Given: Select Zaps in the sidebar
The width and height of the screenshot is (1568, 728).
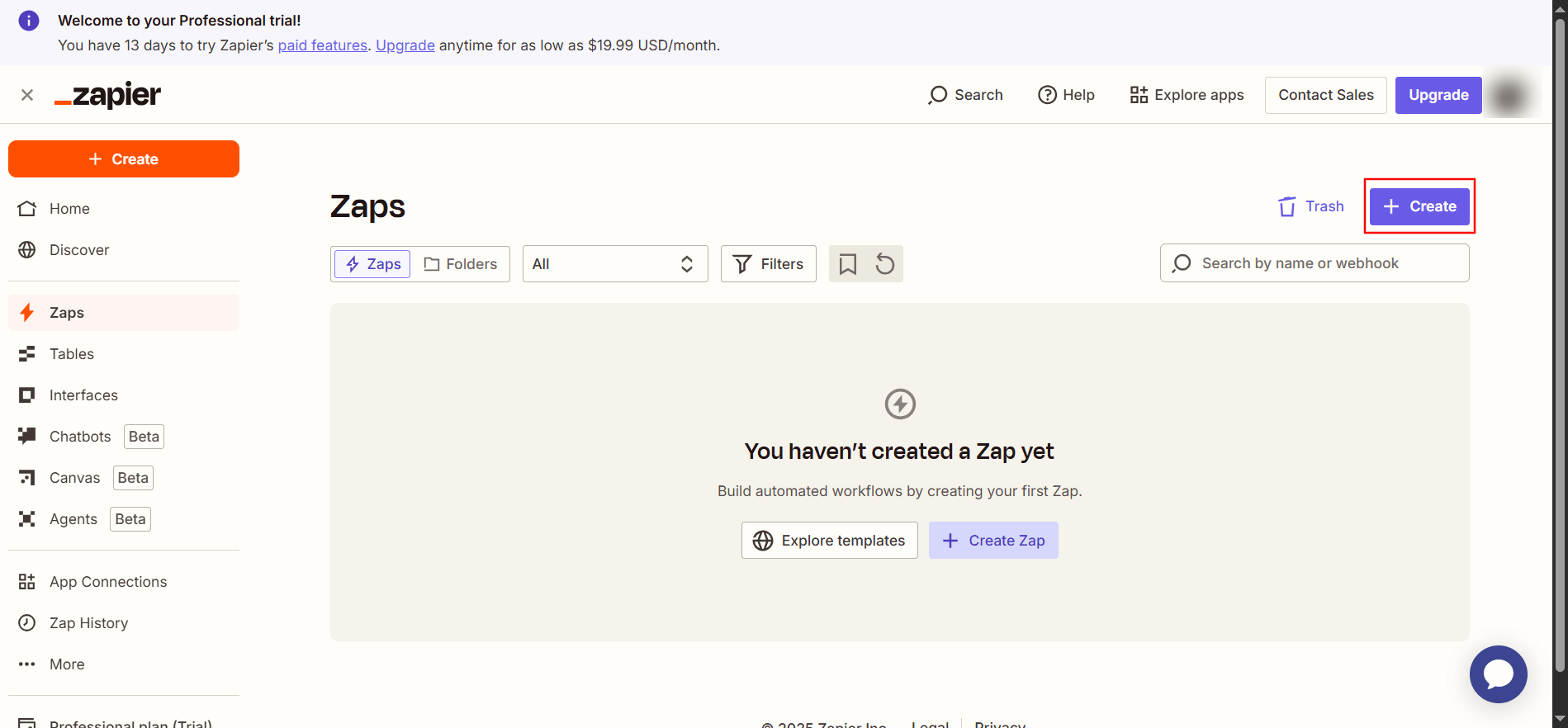Looking at the screenshot, I should tap(124, 313).
